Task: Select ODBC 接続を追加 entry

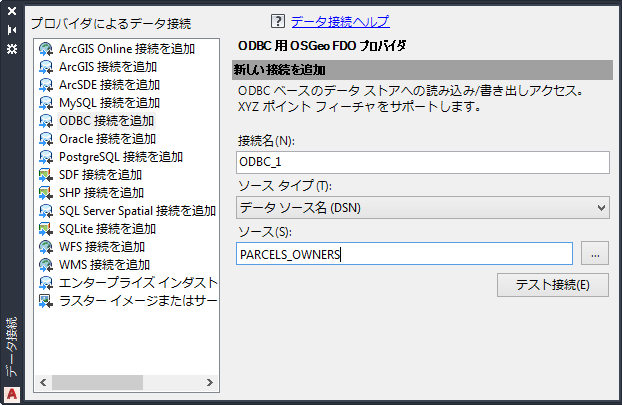Action: click(x=106, y=121)
